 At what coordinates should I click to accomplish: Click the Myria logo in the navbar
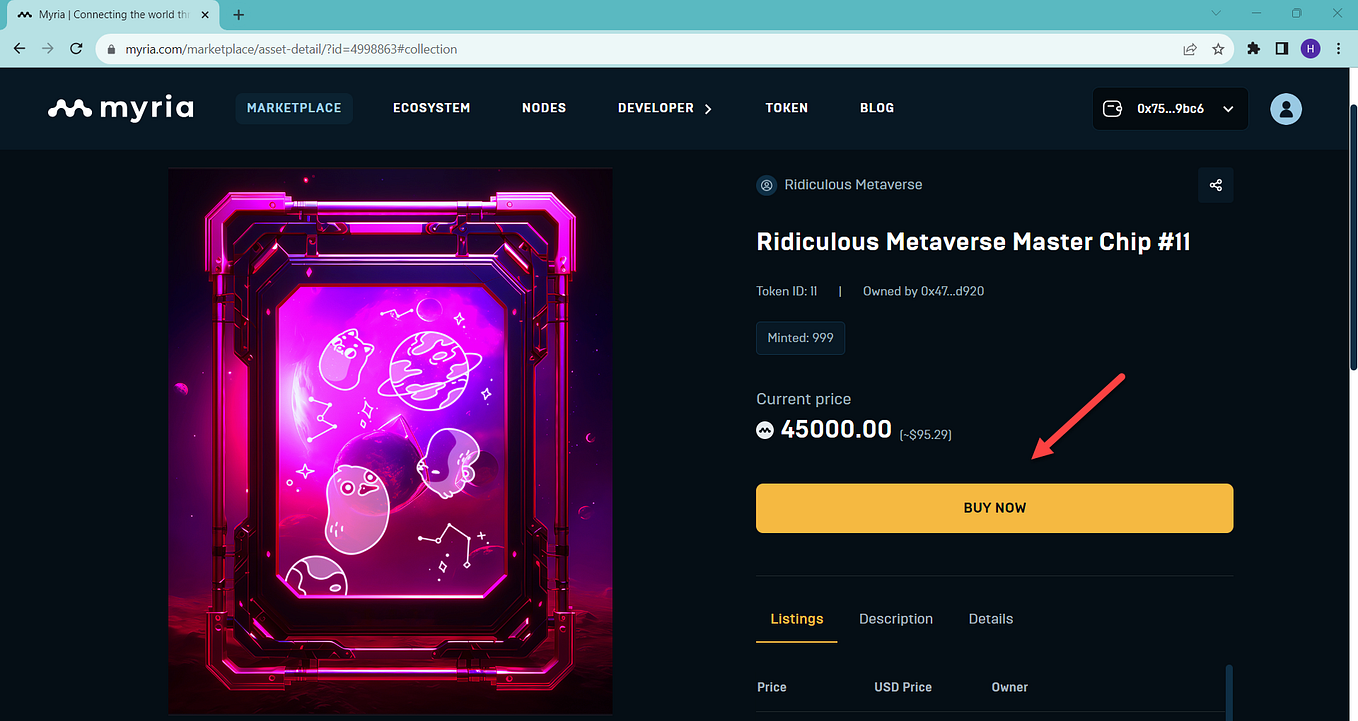(x=120, y=108)
